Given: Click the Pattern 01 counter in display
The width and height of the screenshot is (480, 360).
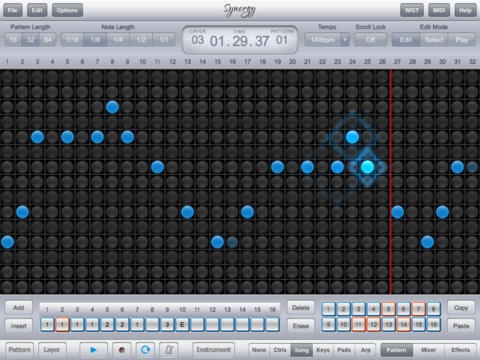Looking at the screenshot, I should click(282, 40).
